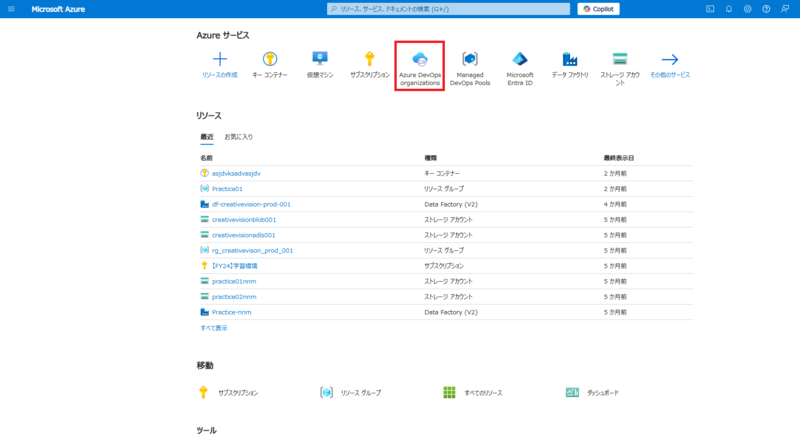The image size is (800, 440).
Task: Open すべてのリソース in the 移動 section
Action: click(473, 393)
